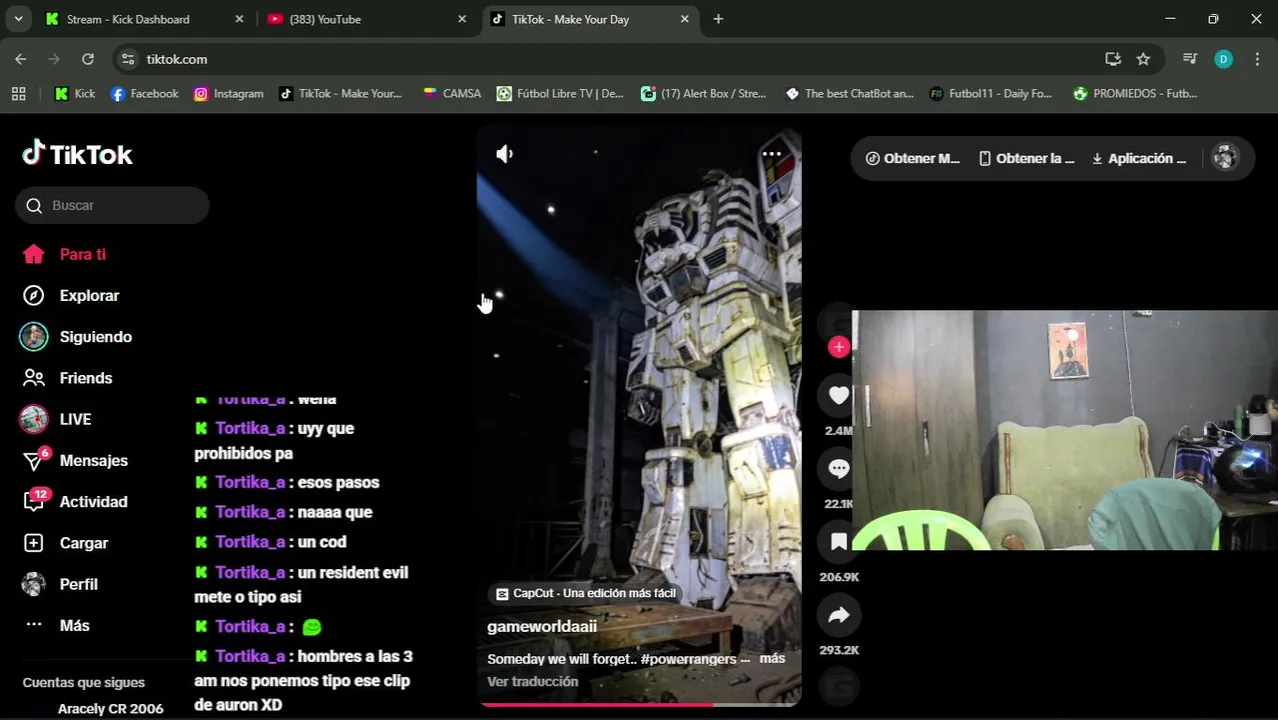Click the #powerrangers hashtag
The height and width of the screenshot is (720, 1278).
click(x=689, y=659)
